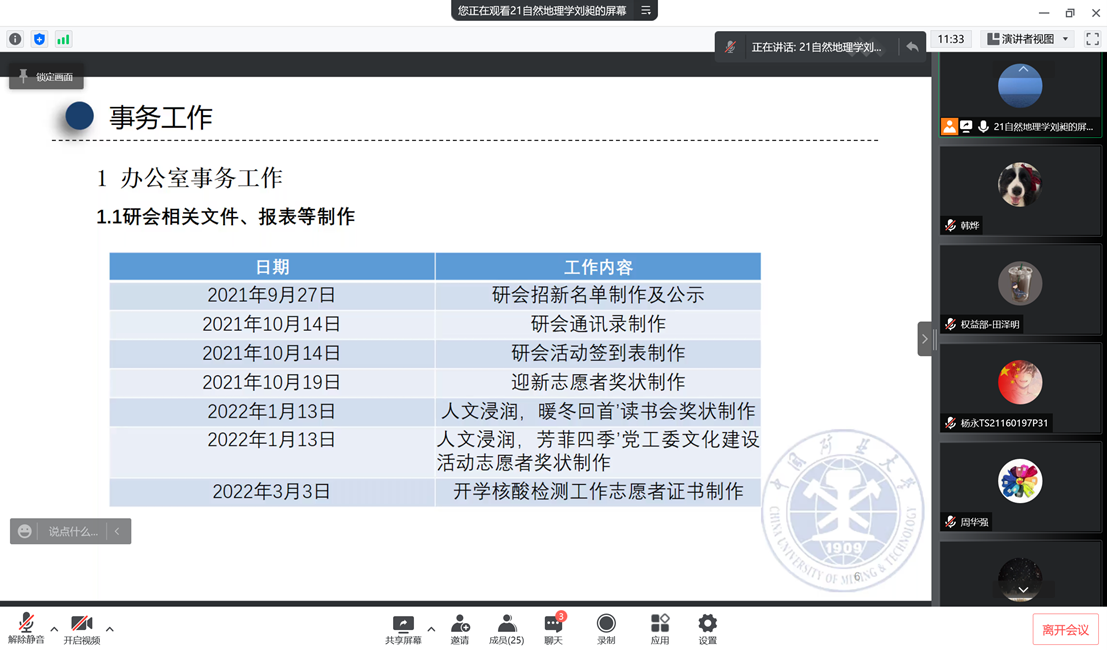
Task: Open the meeting info icon
Action: click(15, 39)
